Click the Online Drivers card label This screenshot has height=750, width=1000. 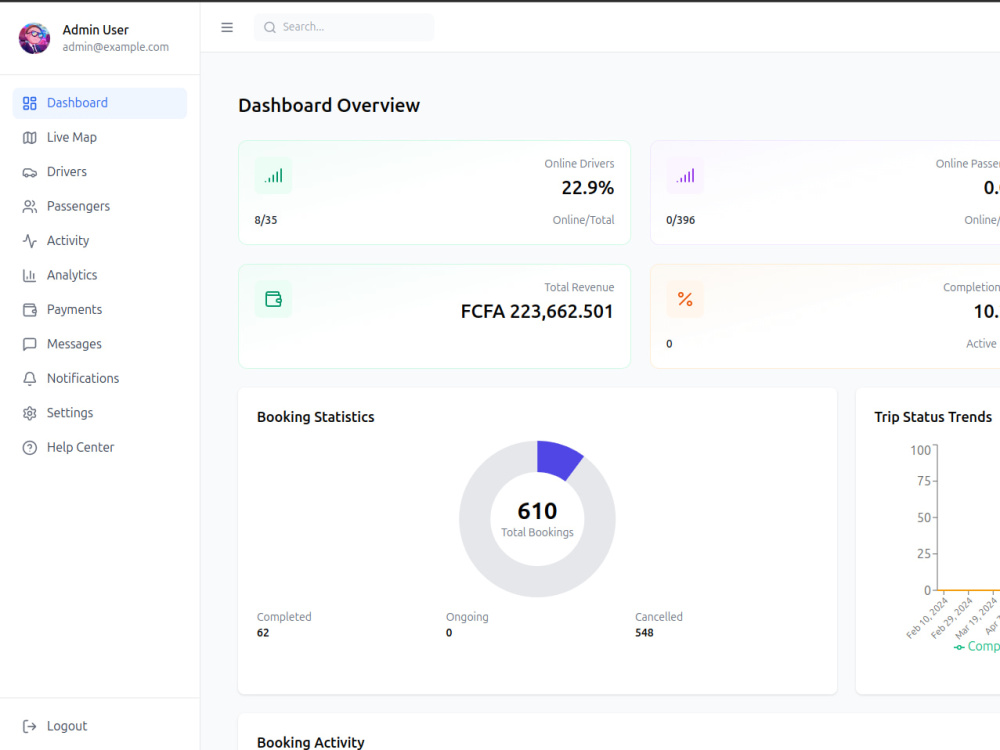click(x=579, y=164)
